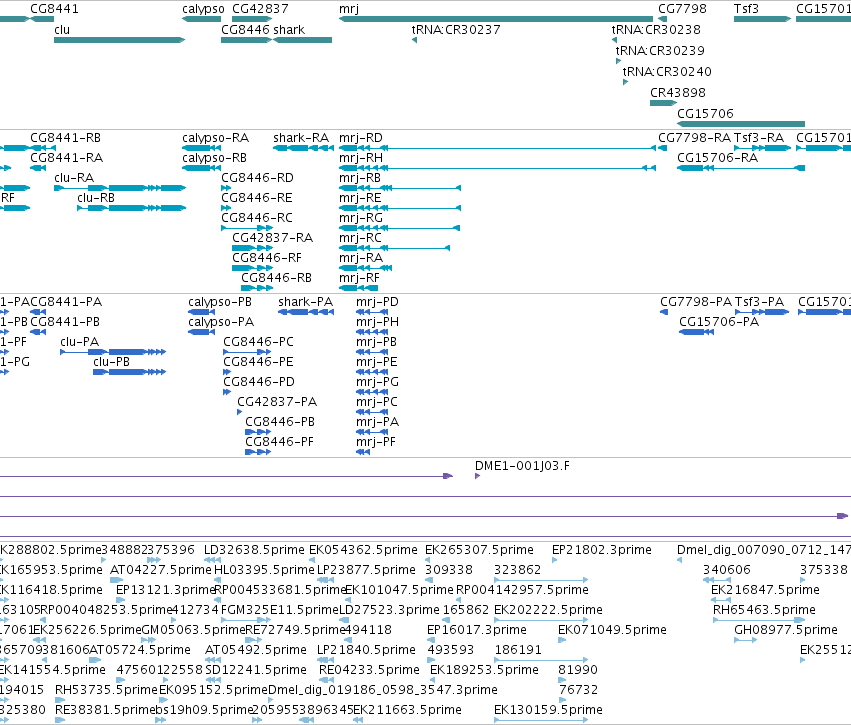The height and width of the screenshot is (725, 851).
Task: Select the CR43898 gene label
Action: (x=678, y=93)
